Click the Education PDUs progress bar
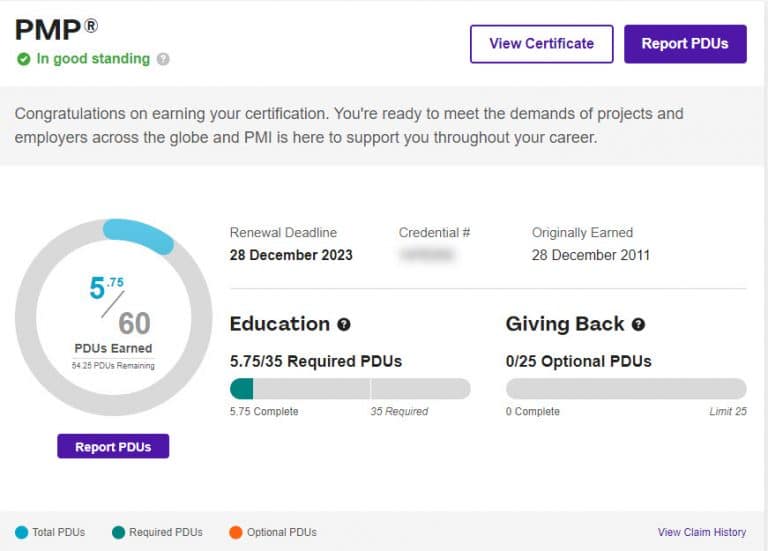The width and height of the screenshot is (768, 551). [350, 388]
